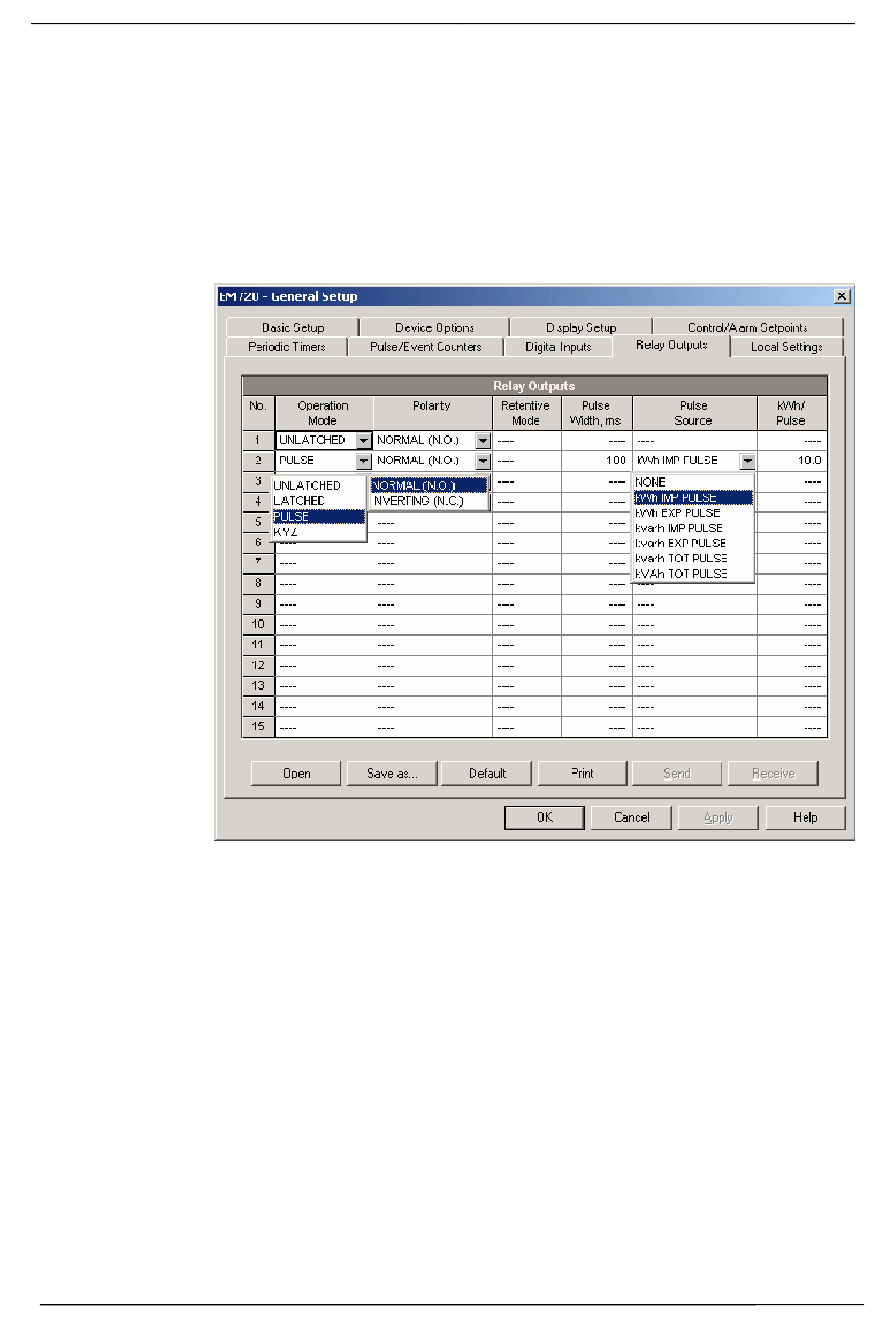Switch to Pulse/Event Counters tab
Viewport: 896px width, 1340px height.
(x=425, y=346)
